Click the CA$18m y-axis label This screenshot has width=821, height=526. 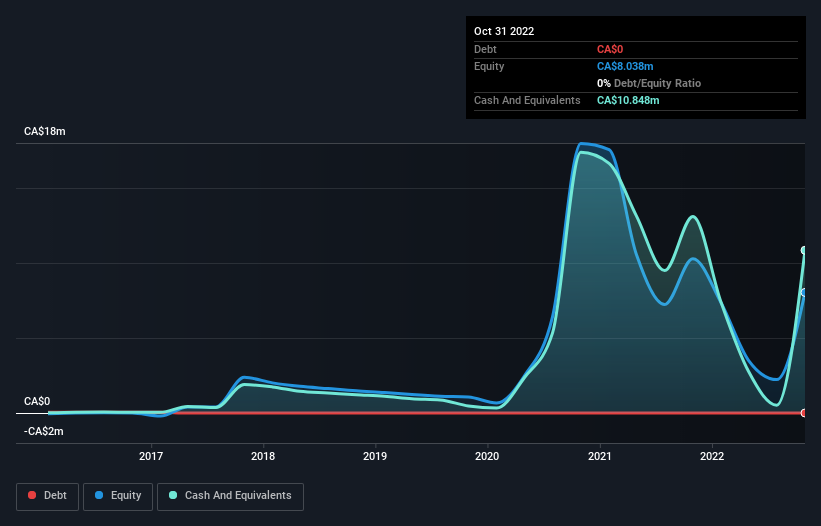(x=45, y=131)
